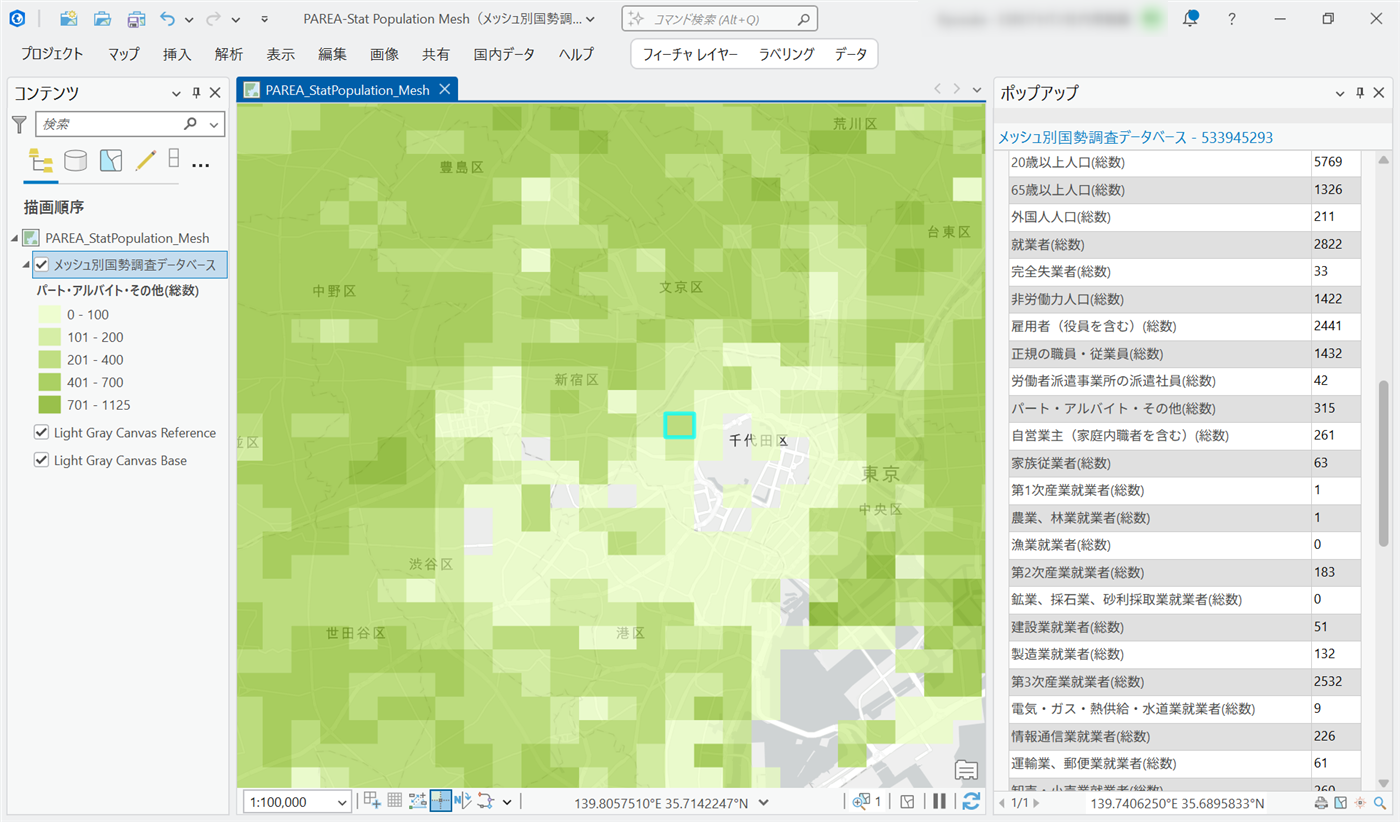The image size is (1400, 822).
Task: Open the 解析 ribbon tab
Action: click(x=228, y=54)
